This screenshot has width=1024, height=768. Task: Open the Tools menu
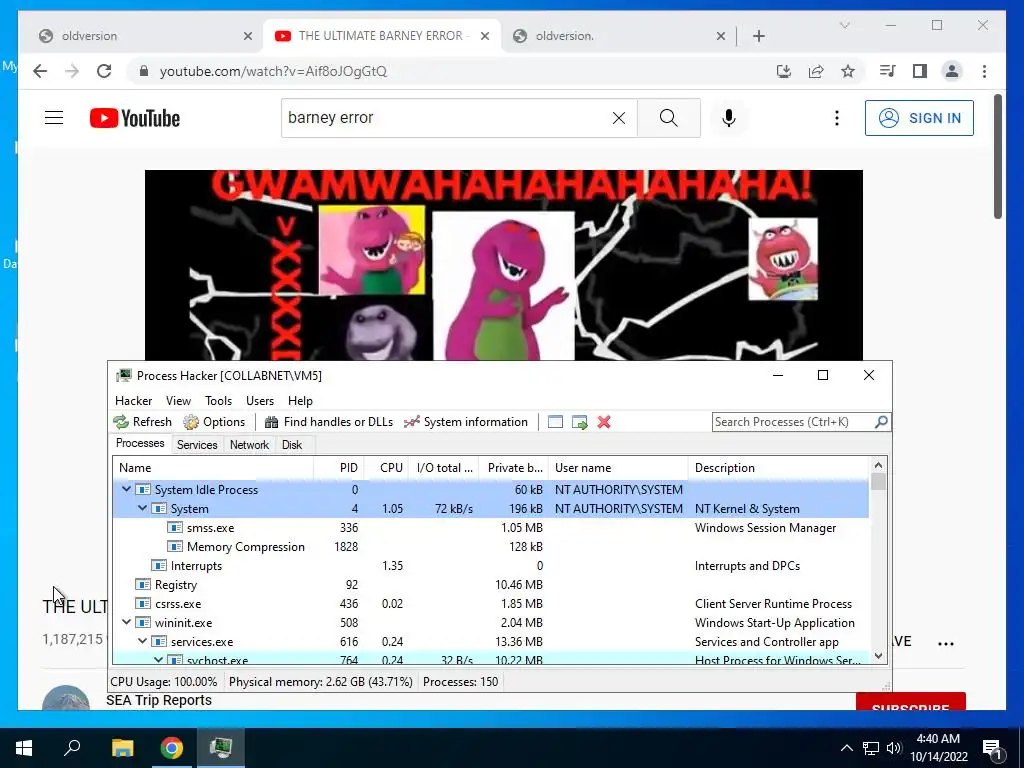pos(218,401)
